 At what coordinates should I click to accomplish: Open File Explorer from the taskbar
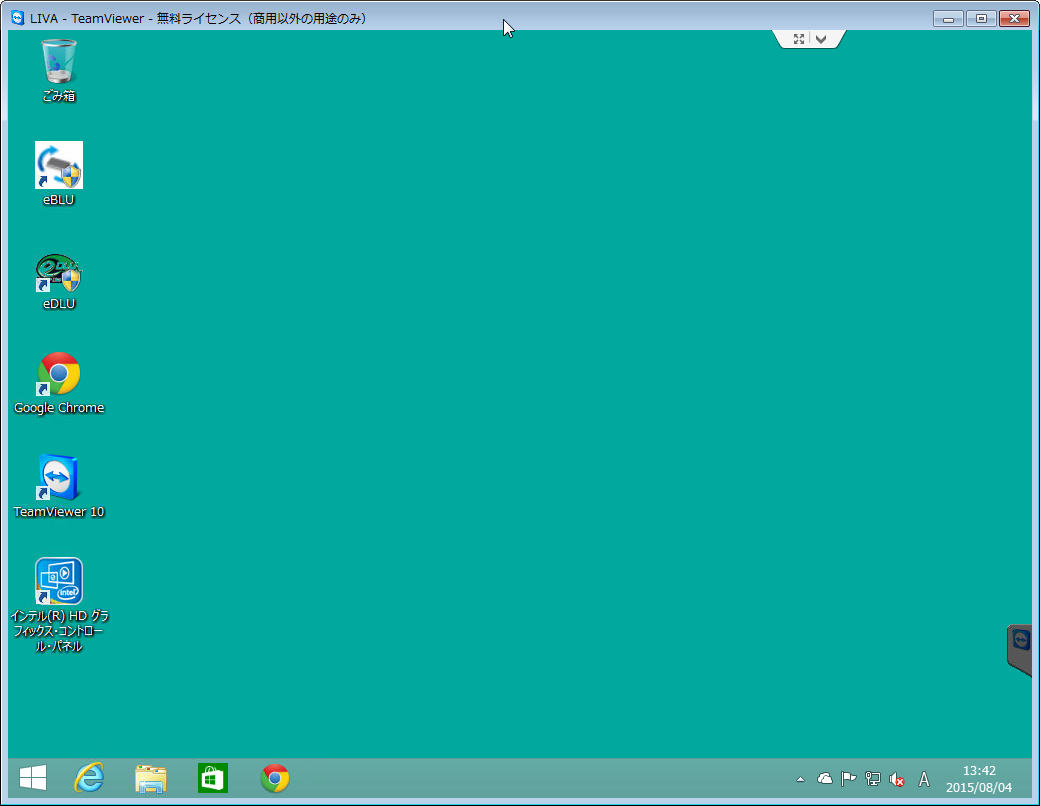(151, 777)
